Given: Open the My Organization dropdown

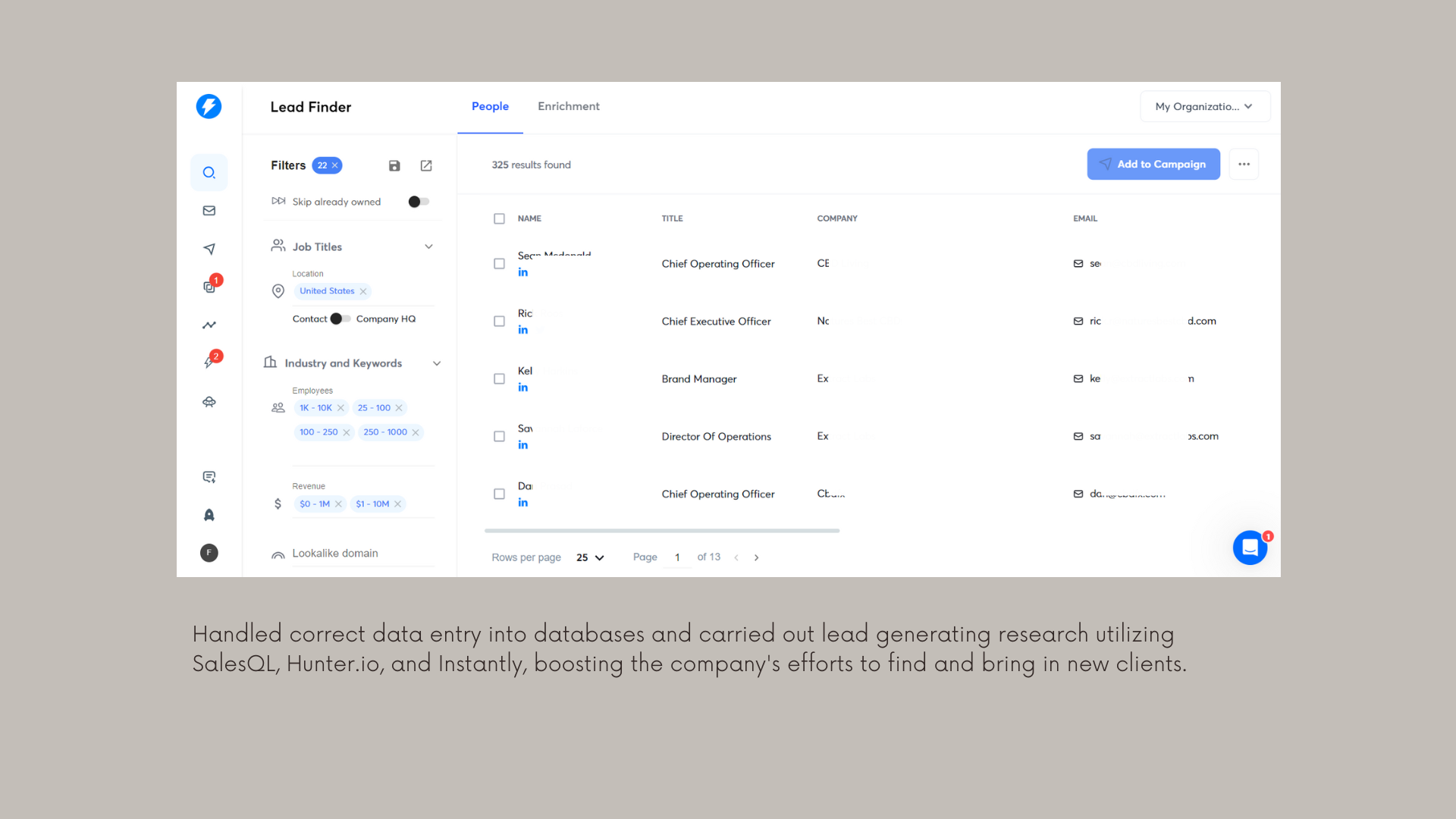Looking at the screenshot, I should tap(1204, 106).
